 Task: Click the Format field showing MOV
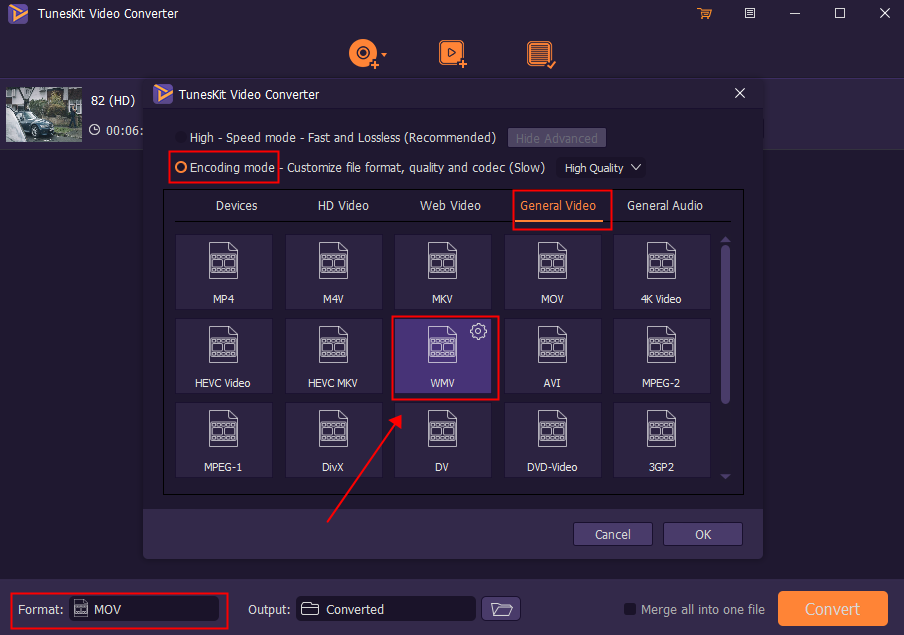(144, 609)
